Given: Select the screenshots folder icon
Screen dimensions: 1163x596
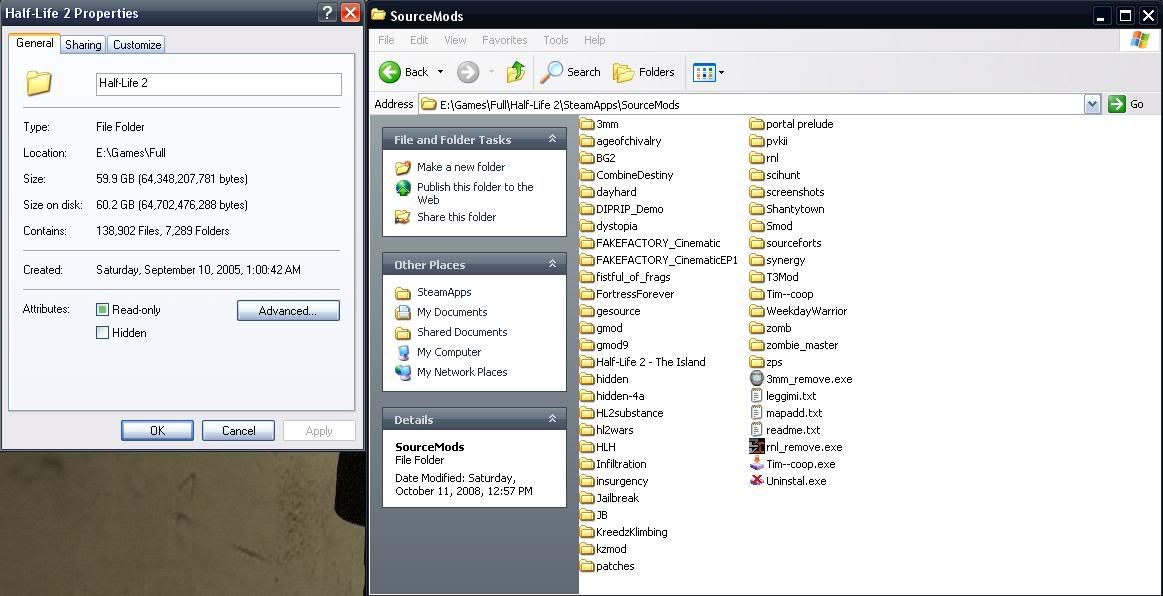Looking at the screenshot, I should tap(757, 192).
